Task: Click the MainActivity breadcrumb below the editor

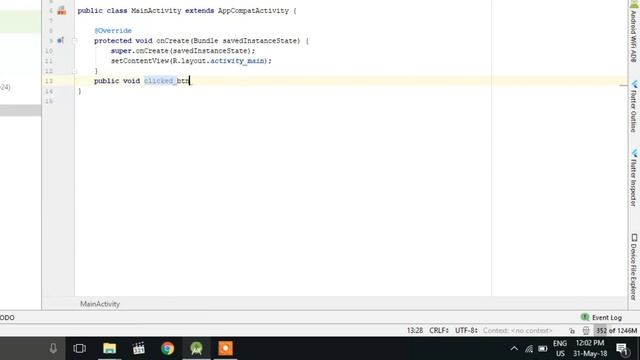Action: pos(100,304)
